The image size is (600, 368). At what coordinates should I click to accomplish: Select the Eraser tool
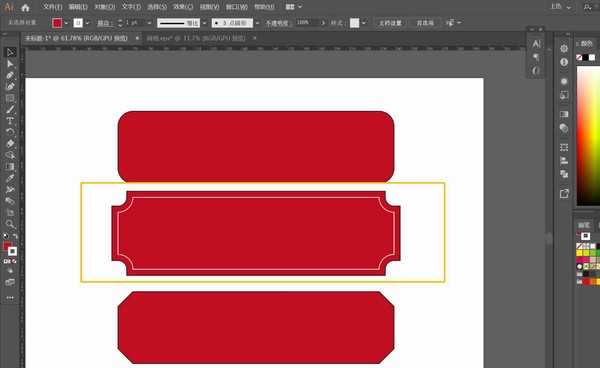tap(10, 144)
